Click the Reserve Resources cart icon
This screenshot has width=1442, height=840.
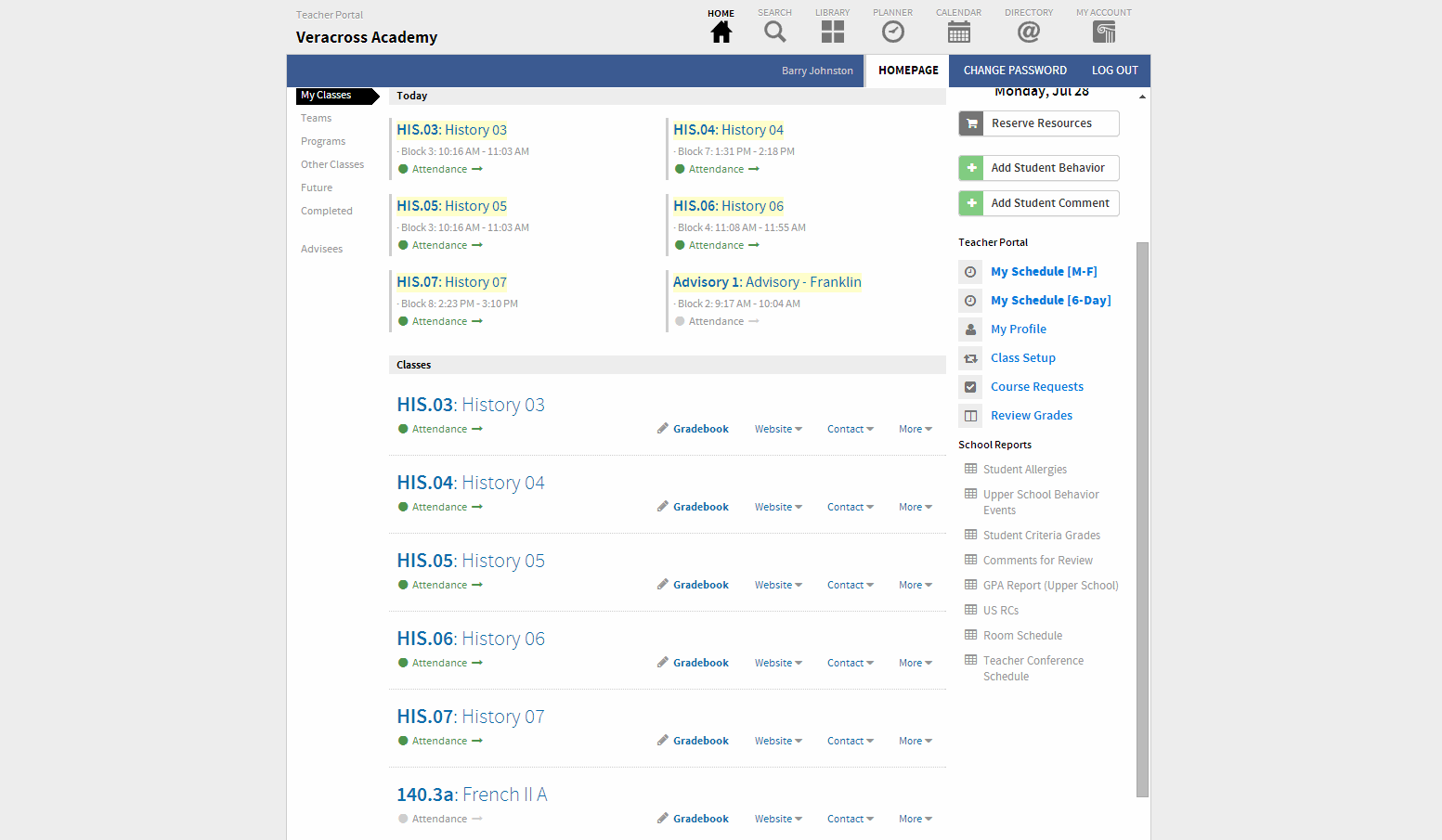[970, 123]
